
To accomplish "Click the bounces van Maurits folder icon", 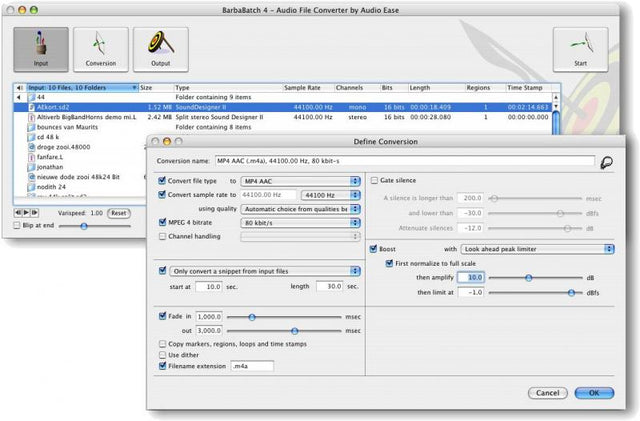I will (x=31, y=128).
